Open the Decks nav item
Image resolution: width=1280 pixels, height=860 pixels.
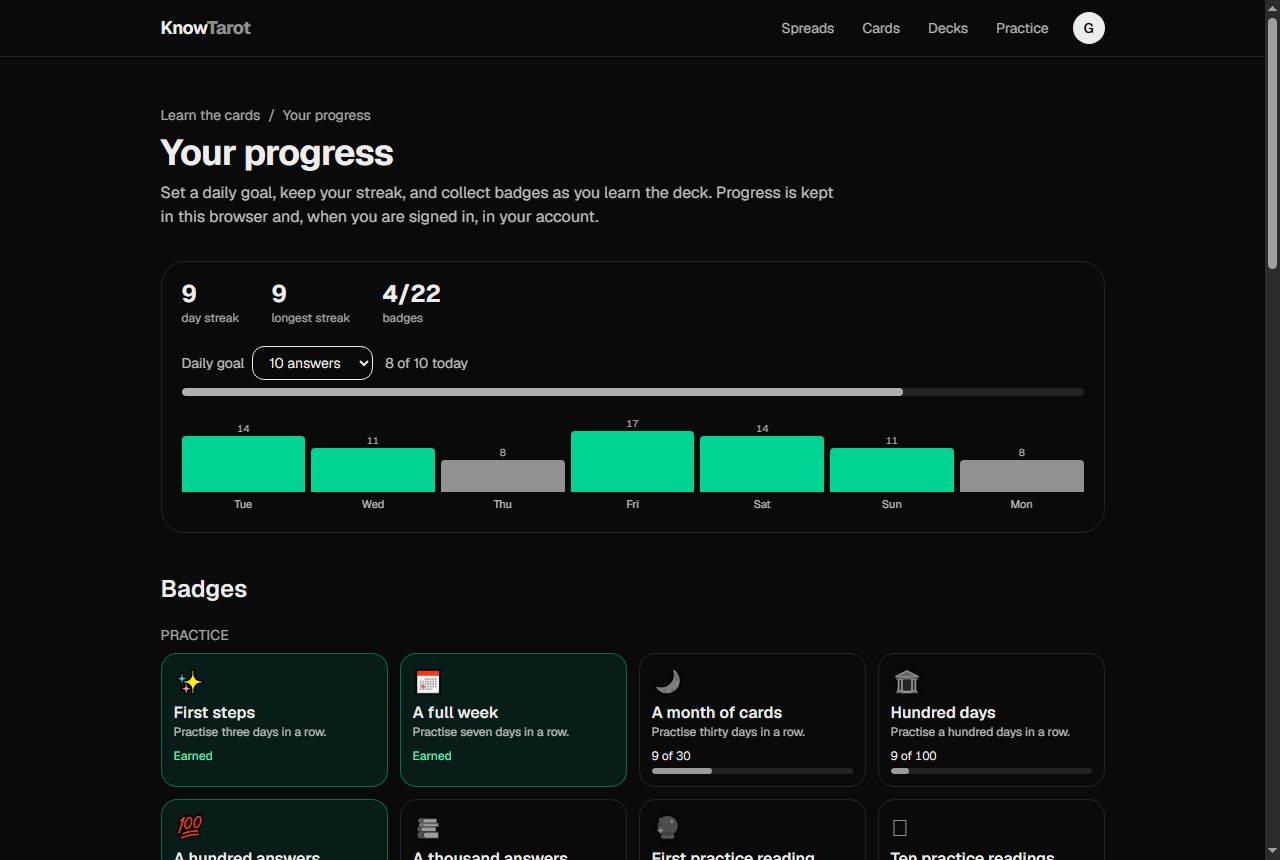pos(948,28)
